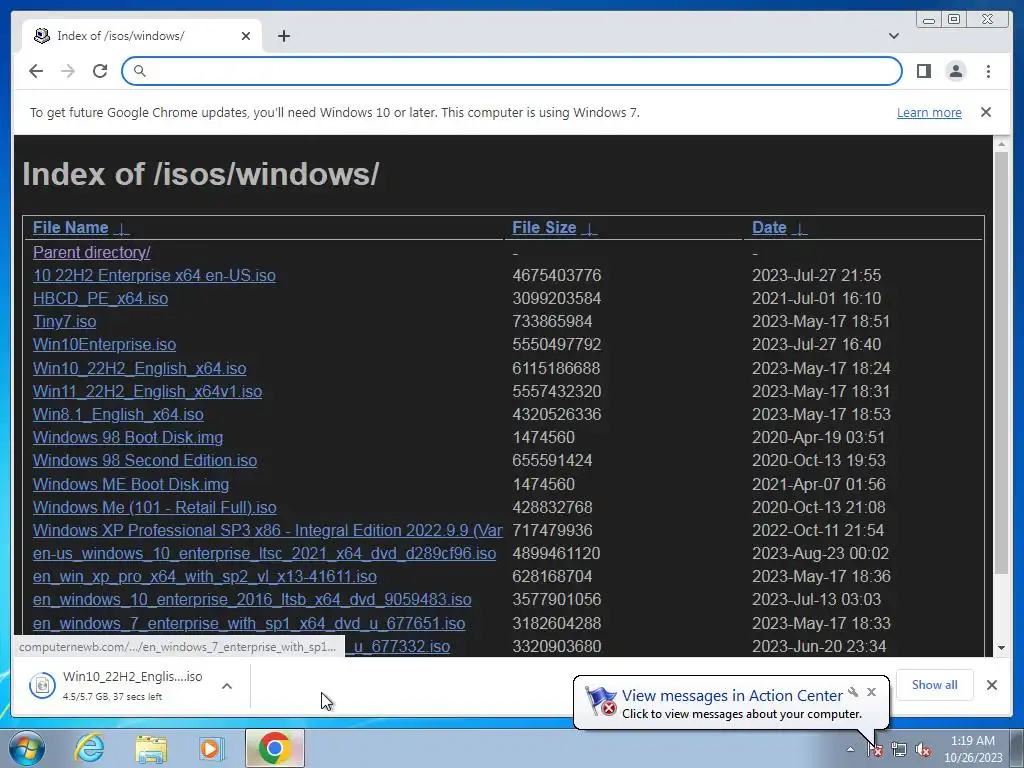Viewport: 1024px width, 768px height.
Task: Open en_windows_10_enterprise_2016_ltsb iso link
Action: tap(252, 600)
